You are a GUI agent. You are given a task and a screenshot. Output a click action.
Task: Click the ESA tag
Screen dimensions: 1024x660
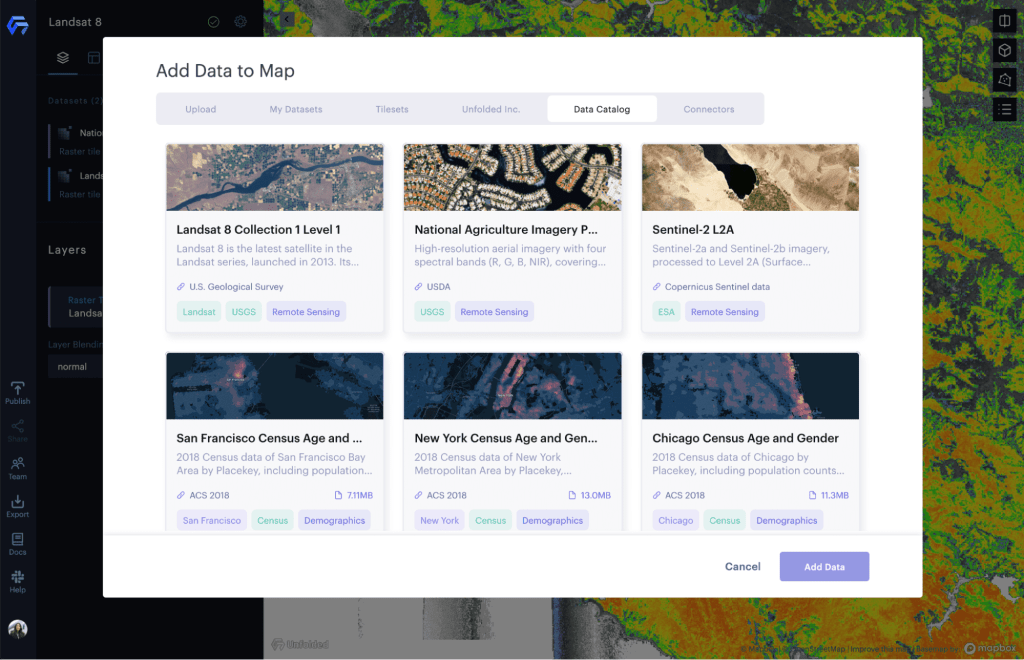click(x=666, y=312)
